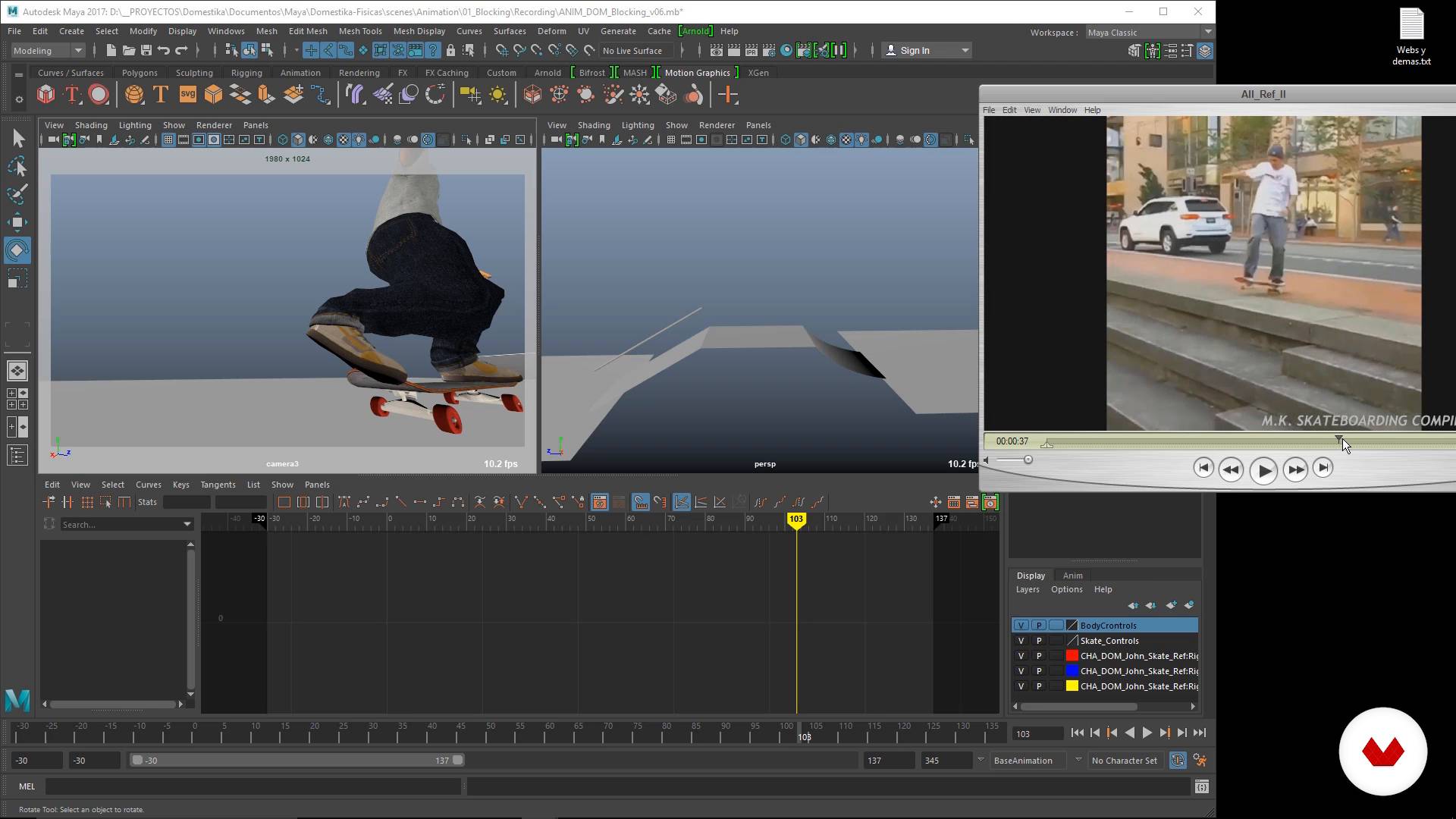Screen dimensions: 1456x819
Task: Open the shelf menu lines icon
Action: [x=19, y=75]
